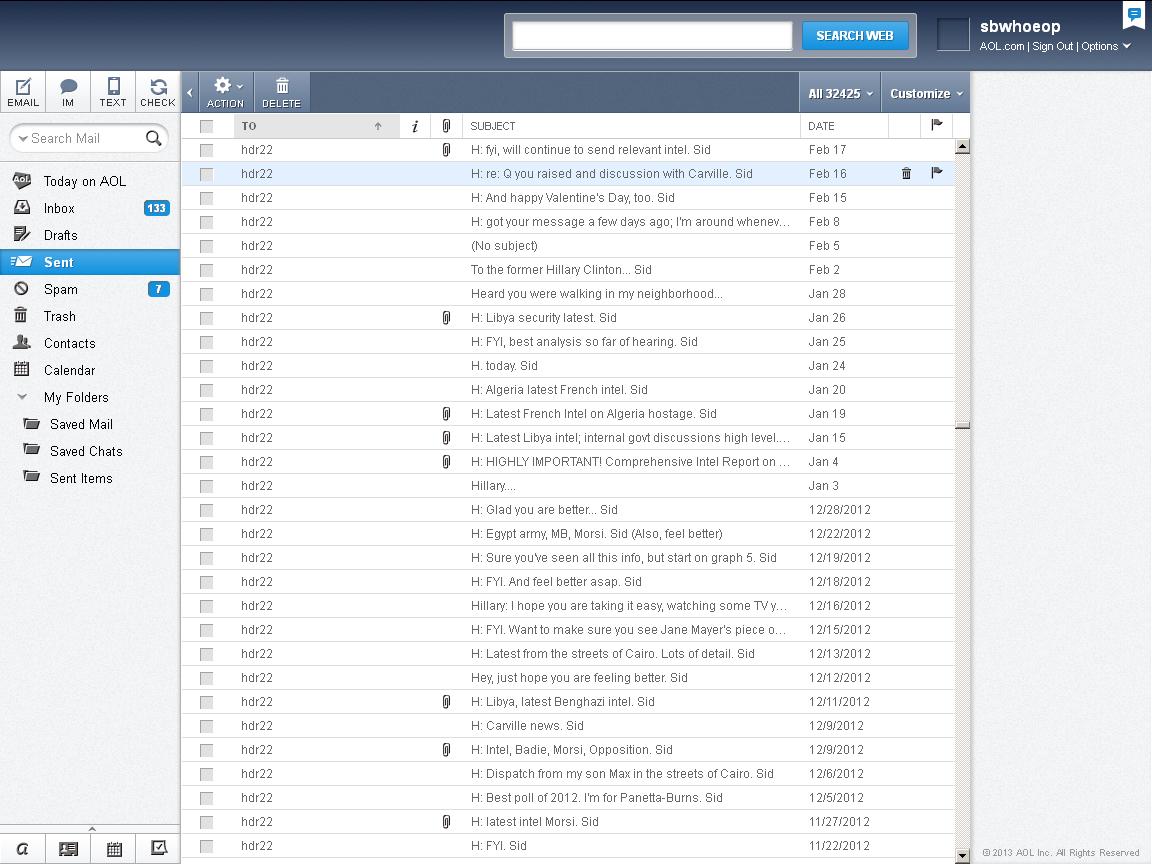Click the trash icon on the Feb 16 row
Screen dimensions: 1152x864
click(906, 173)
